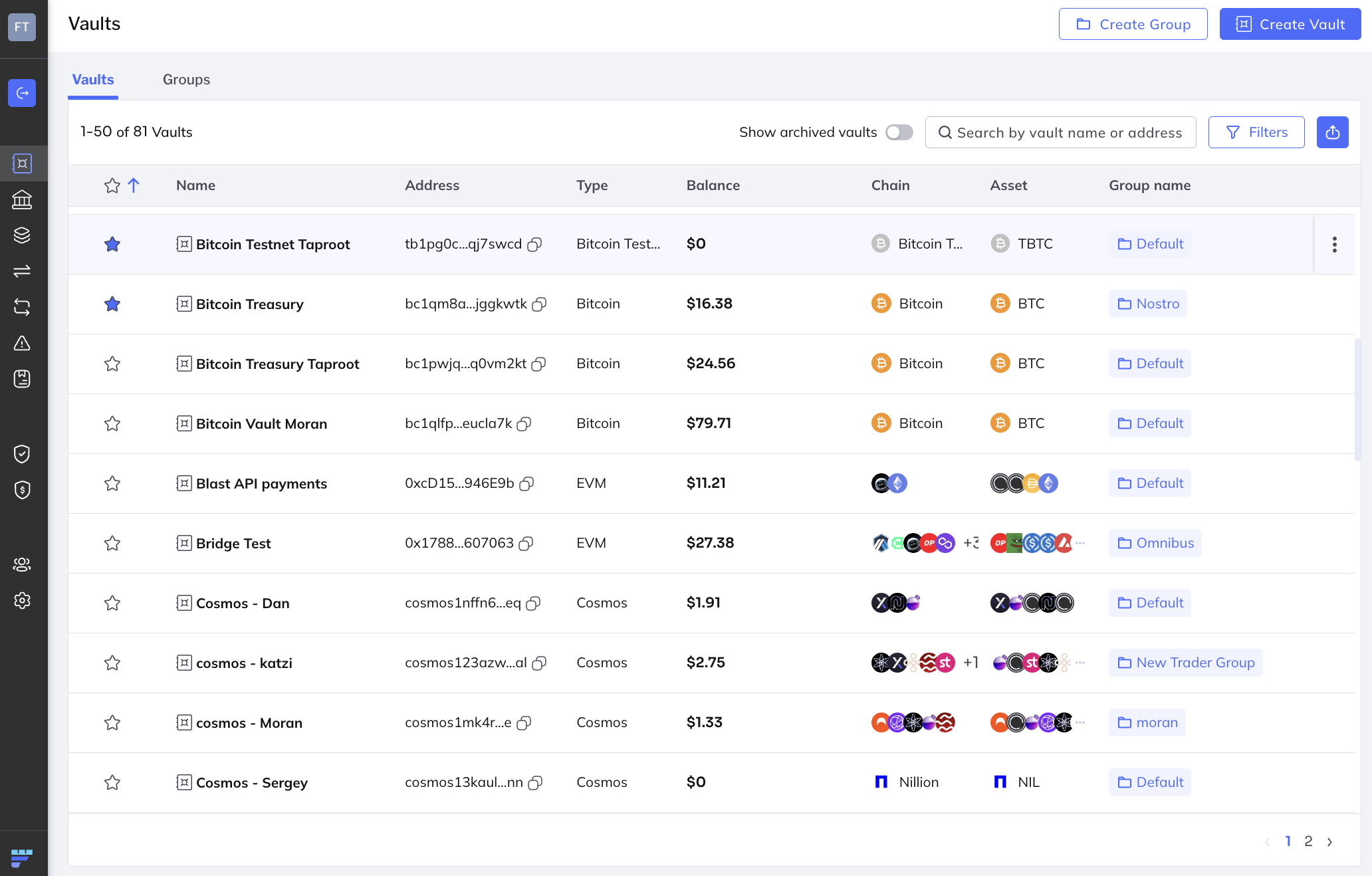Open the settings gear in sidebar
The image size is (1372, 876).
point(22,600)
